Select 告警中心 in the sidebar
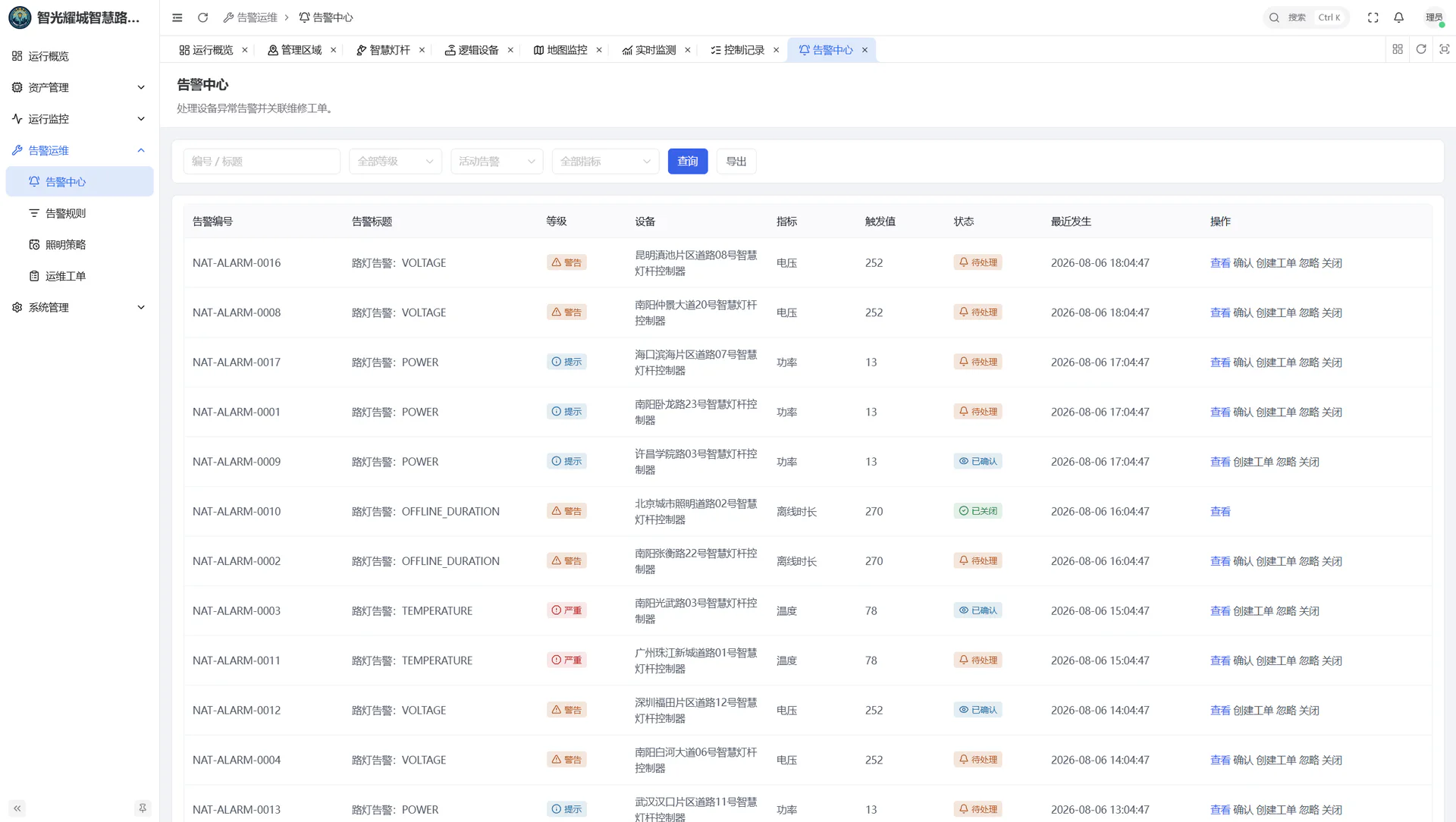Screen dimensions: 1456x822 (80, 181)
